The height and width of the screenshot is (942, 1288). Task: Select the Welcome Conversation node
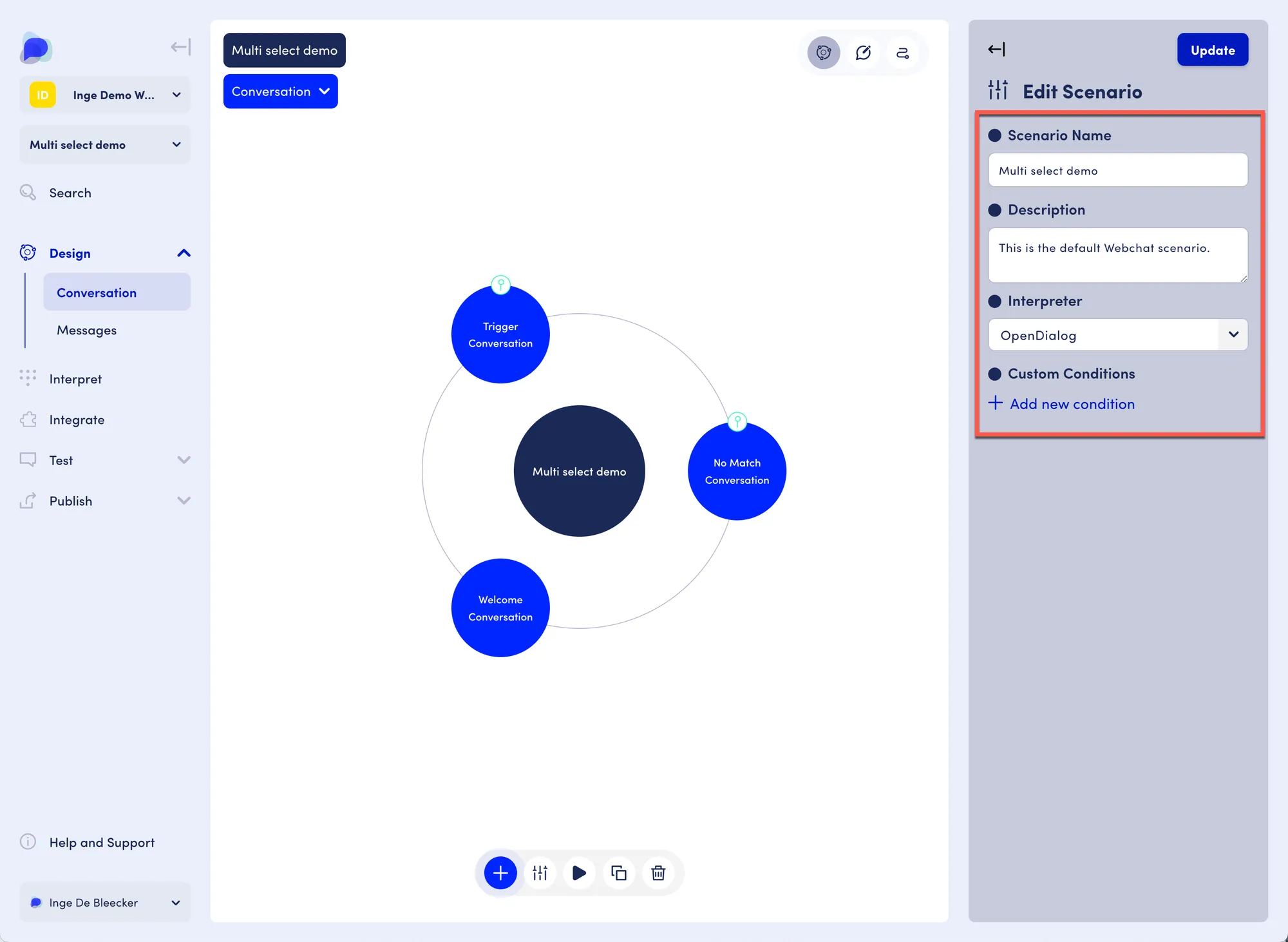pos(500,608)
